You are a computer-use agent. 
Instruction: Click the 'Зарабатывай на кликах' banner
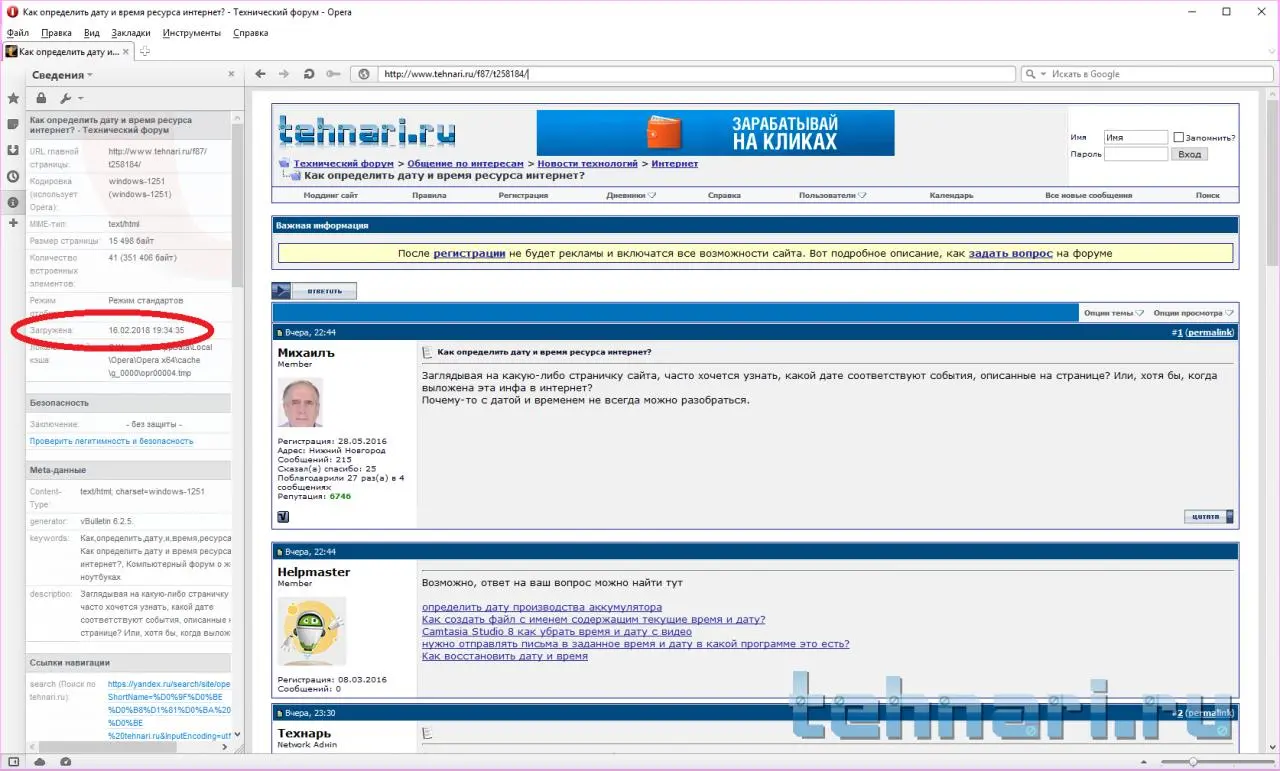715,133
